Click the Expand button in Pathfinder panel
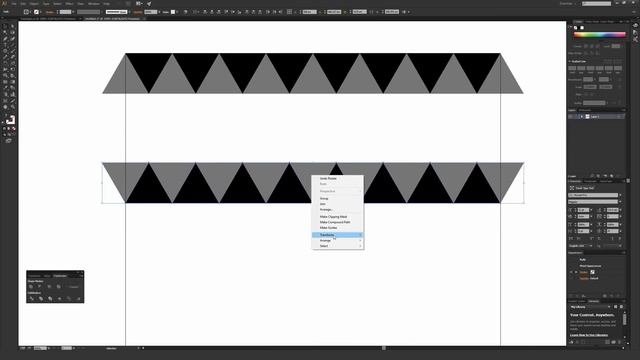640x360 pixels. point(74,287)
